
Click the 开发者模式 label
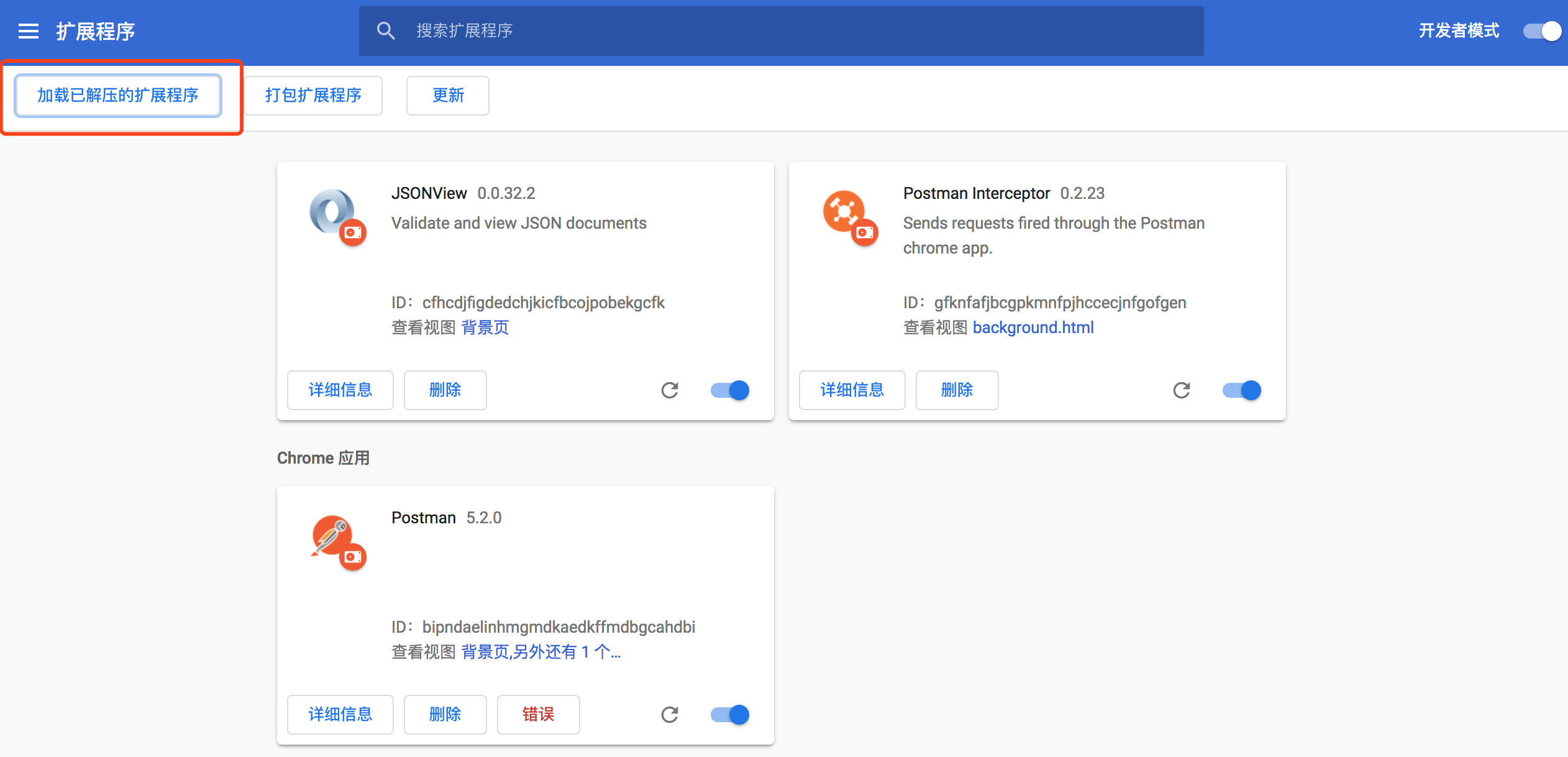(x=1459, y=31)
